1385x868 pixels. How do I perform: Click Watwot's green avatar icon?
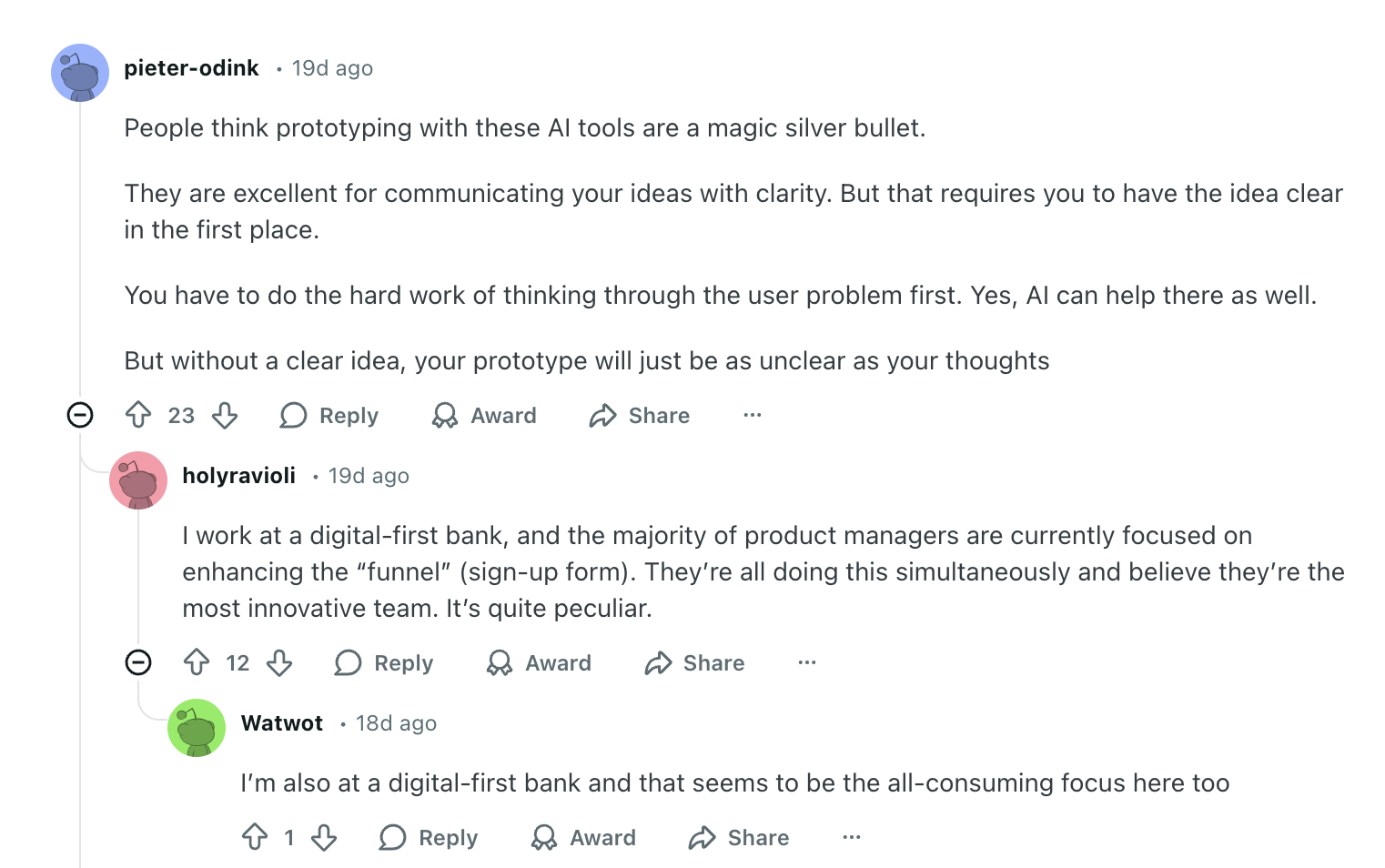(x=197, y=728)
